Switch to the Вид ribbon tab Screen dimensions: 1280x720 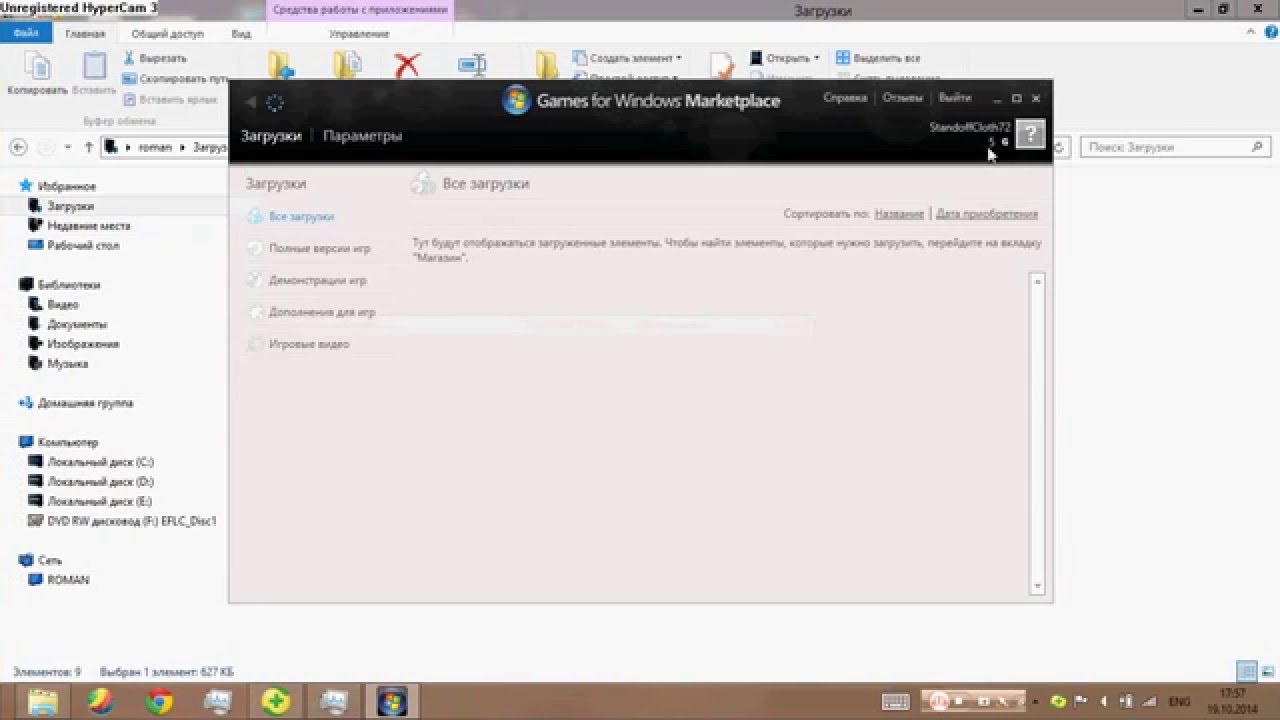(241, 33)
